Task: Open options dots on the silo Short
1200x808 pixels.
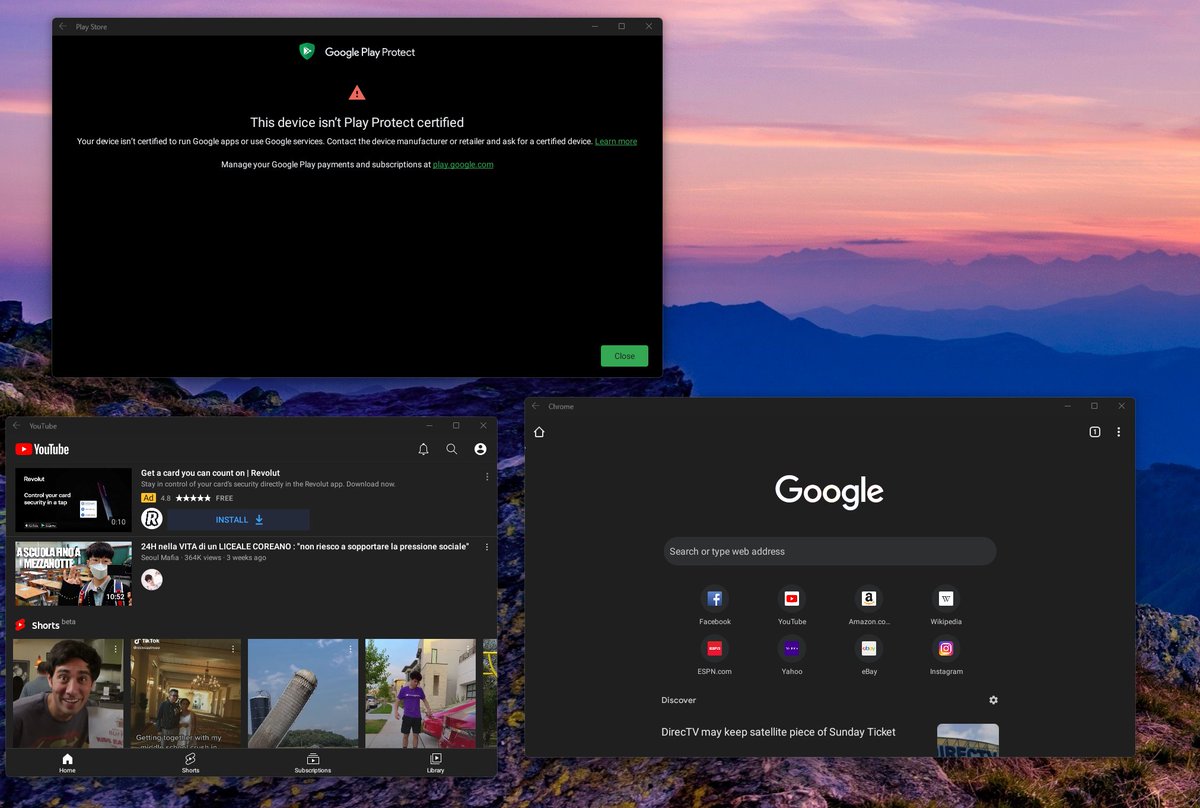Action: pyautogui.click(x=350, y=650)
